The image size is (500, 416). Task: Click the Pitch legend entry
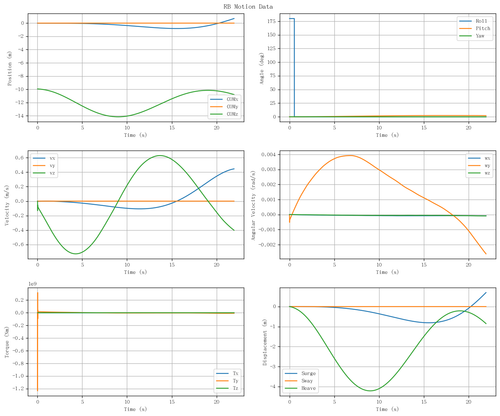(475, 28)
